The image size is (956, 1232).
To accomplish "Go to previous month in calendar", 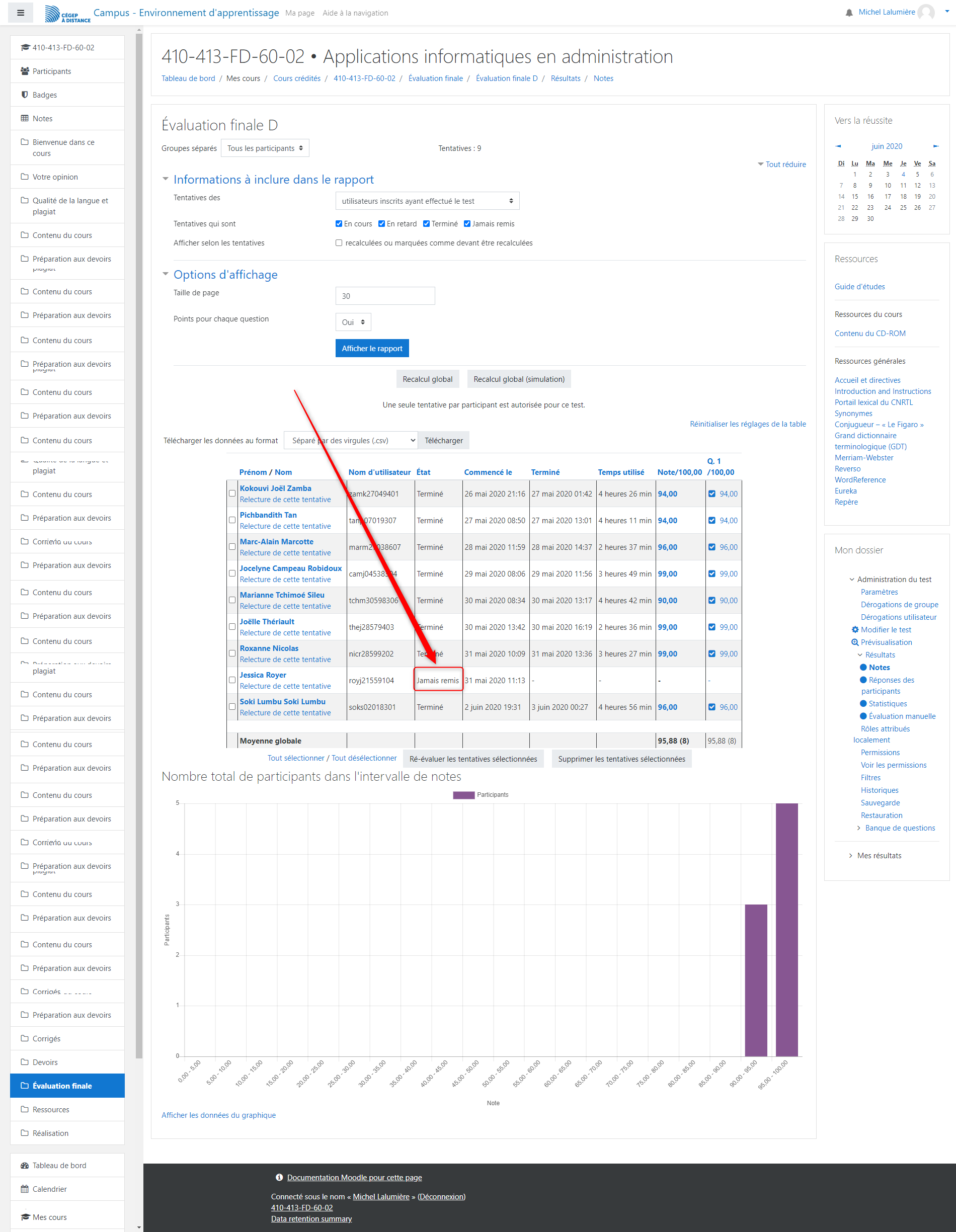I will click(x=838, y=146).
